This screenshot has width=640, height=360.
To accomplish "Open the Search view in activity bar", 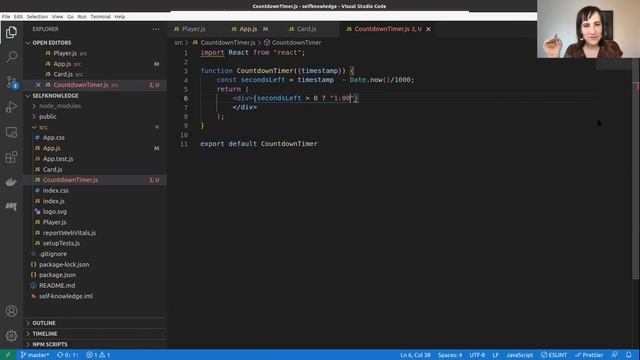I will (11, 56).
